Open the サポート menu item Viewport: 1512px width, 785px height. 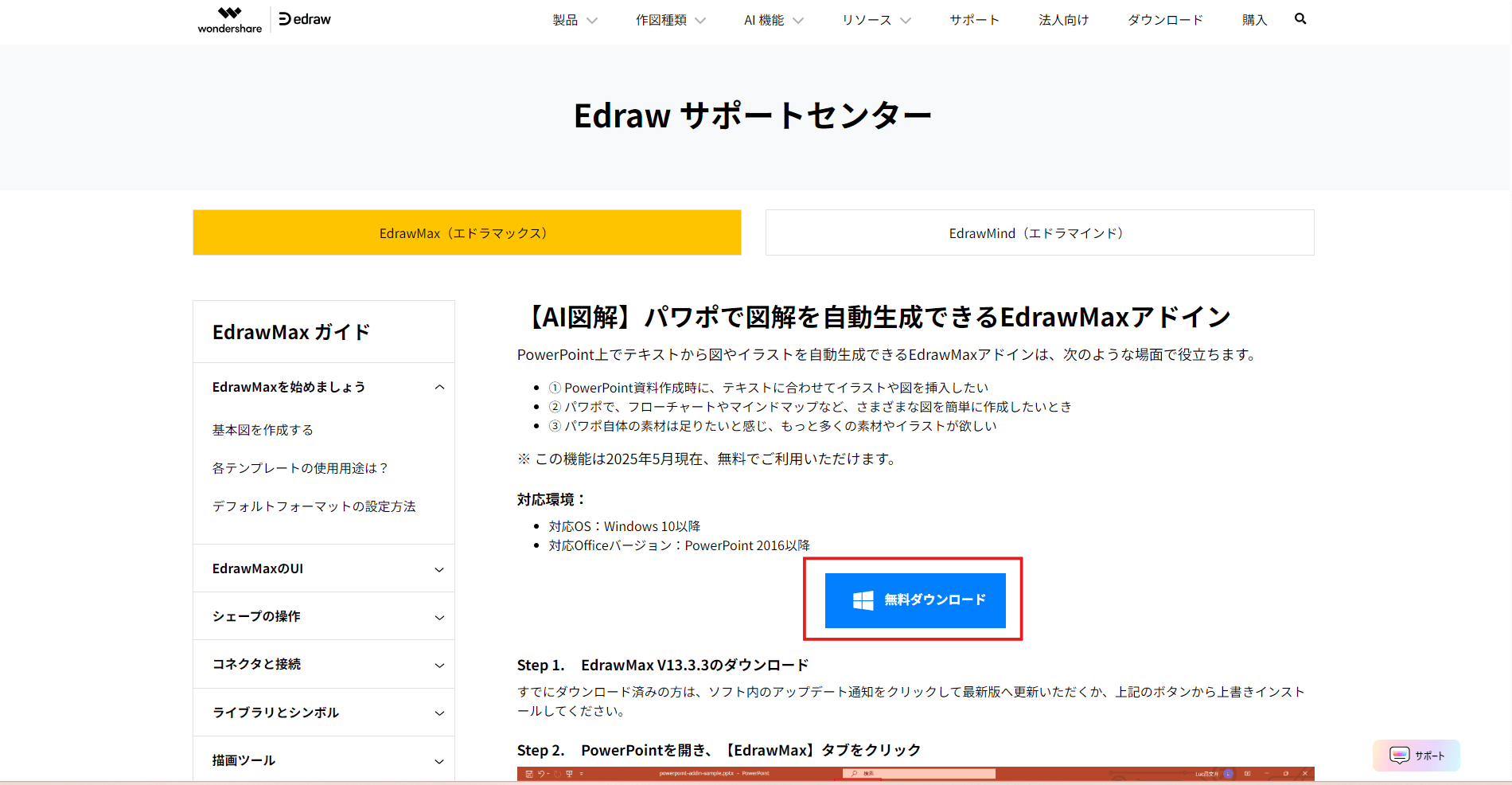974,20
